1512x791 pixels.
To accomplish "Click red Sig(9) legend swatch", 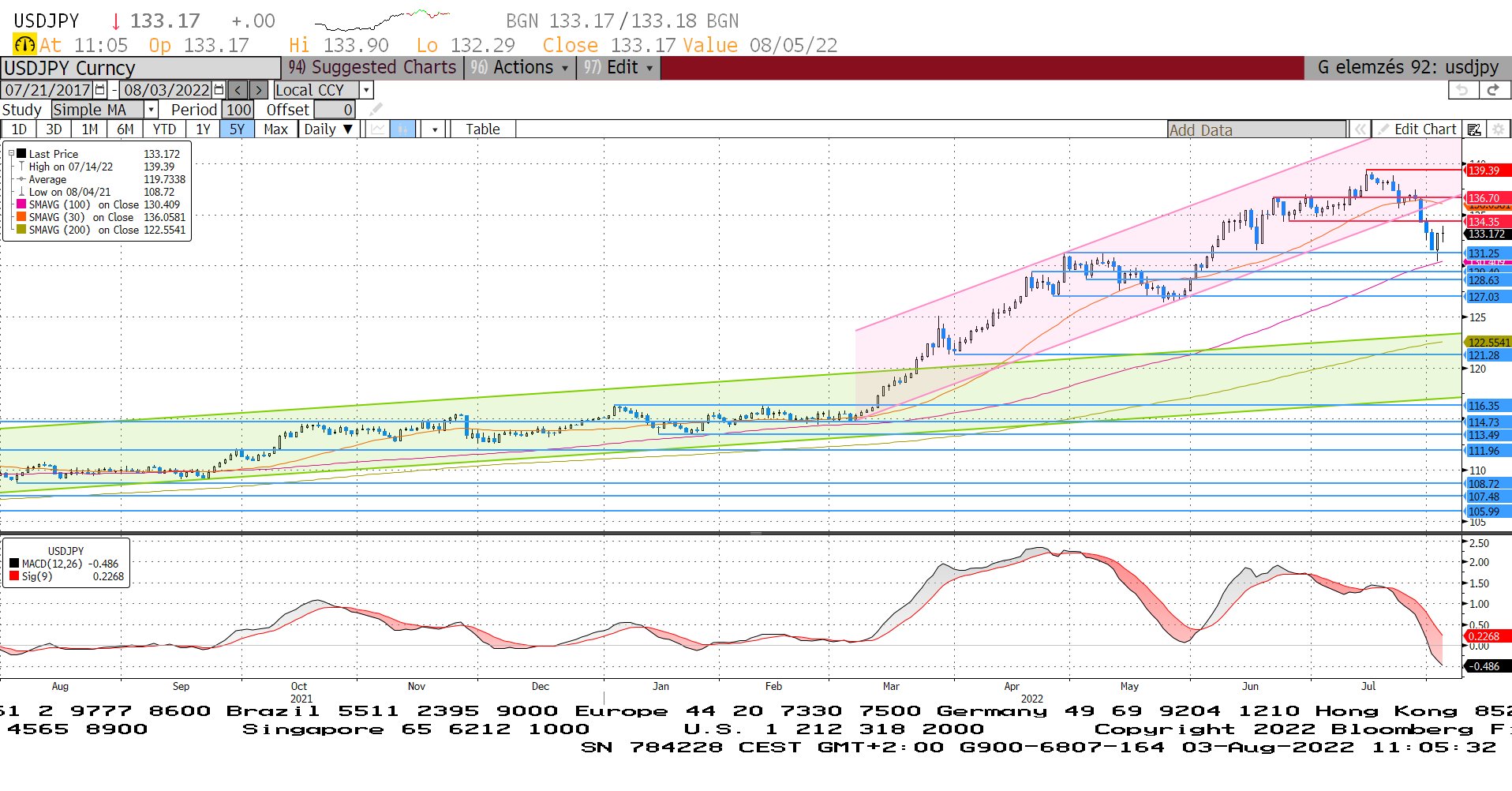I will tap(14, 576).
